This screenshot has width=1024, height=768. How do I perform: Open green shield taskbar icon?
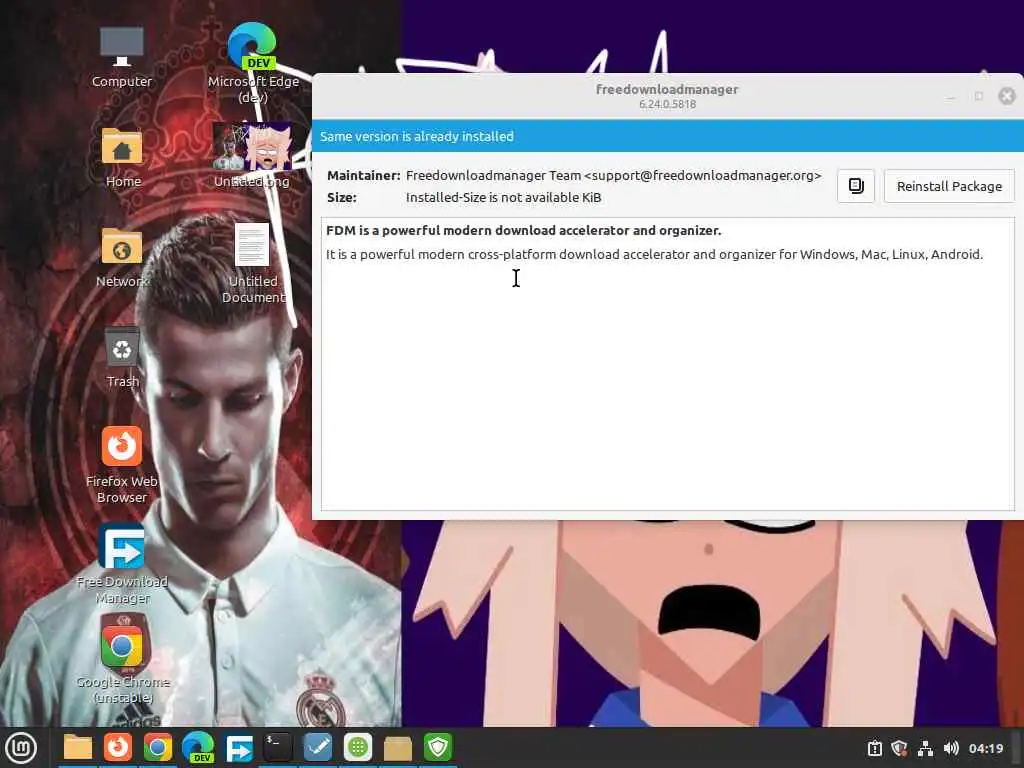click(x=438, y=748)
